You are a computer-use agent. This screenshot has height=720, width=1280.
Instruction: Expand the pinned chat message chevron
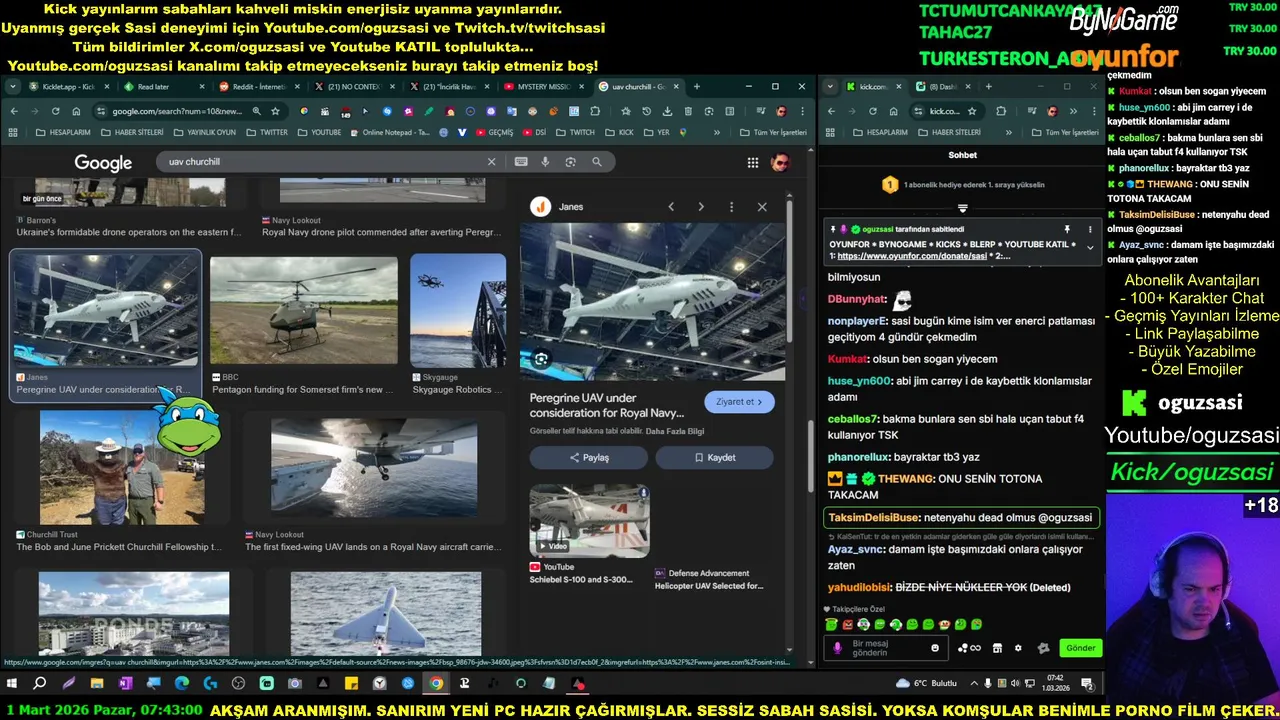pos(1090,247)
